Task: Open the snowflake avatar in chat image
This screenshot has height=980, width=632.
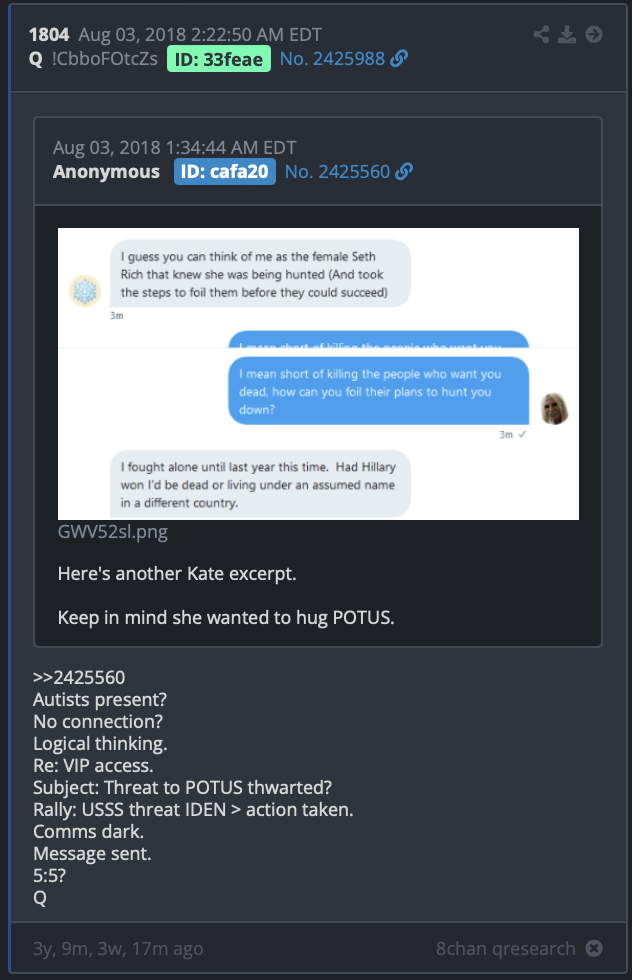Action: click(85, 291)
